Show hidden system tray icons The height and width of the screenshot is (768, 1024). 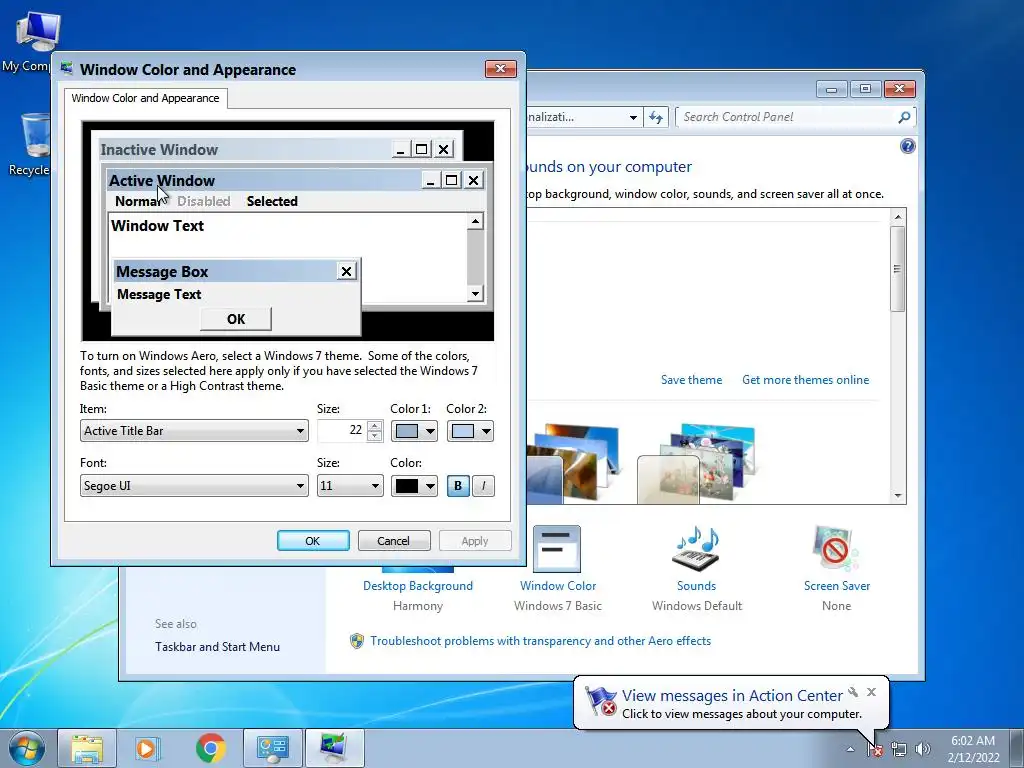pyautogui.click(x=850, y=749)
